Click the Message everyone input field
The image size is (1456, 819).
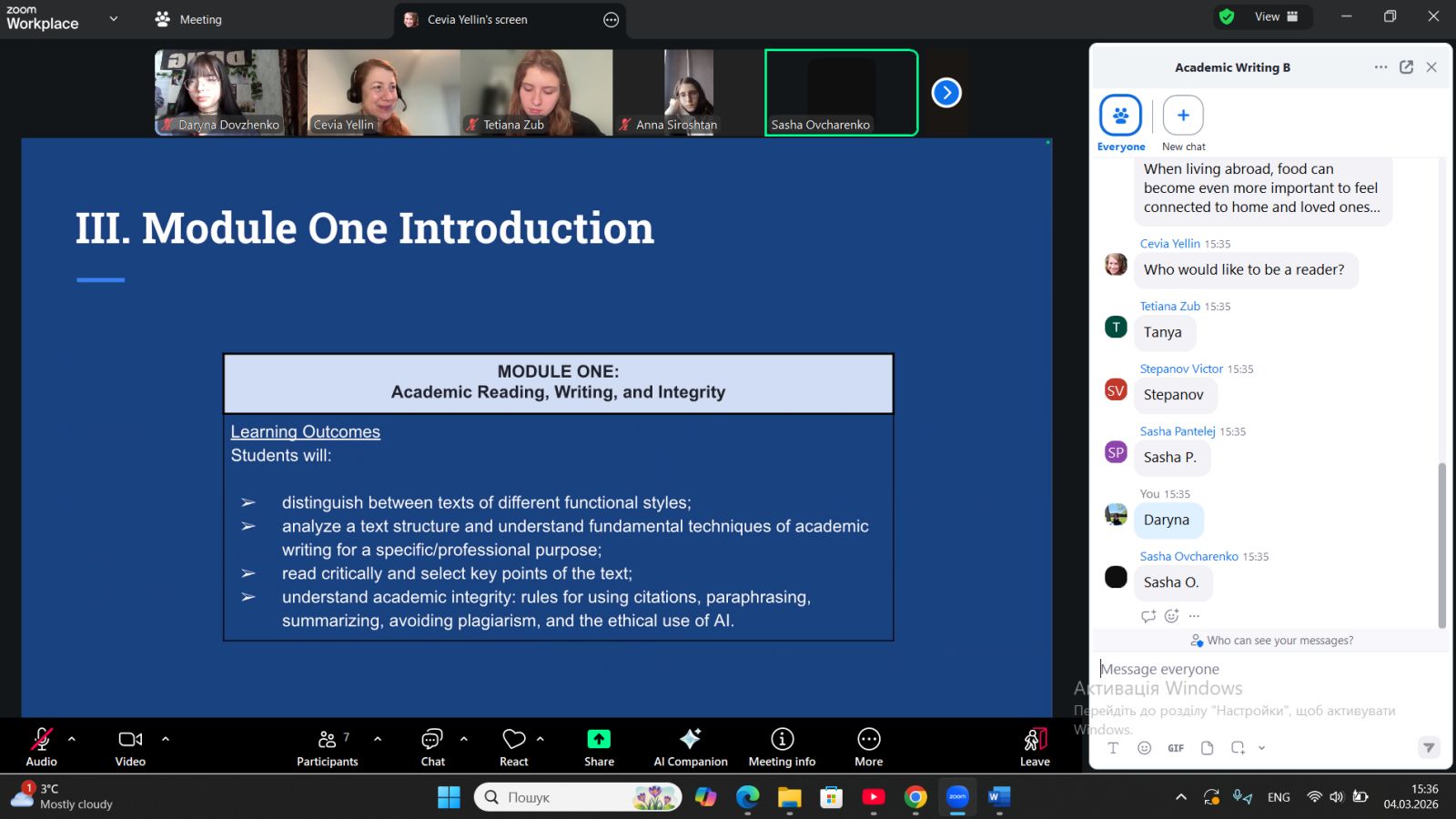(x=1256, y=669)
